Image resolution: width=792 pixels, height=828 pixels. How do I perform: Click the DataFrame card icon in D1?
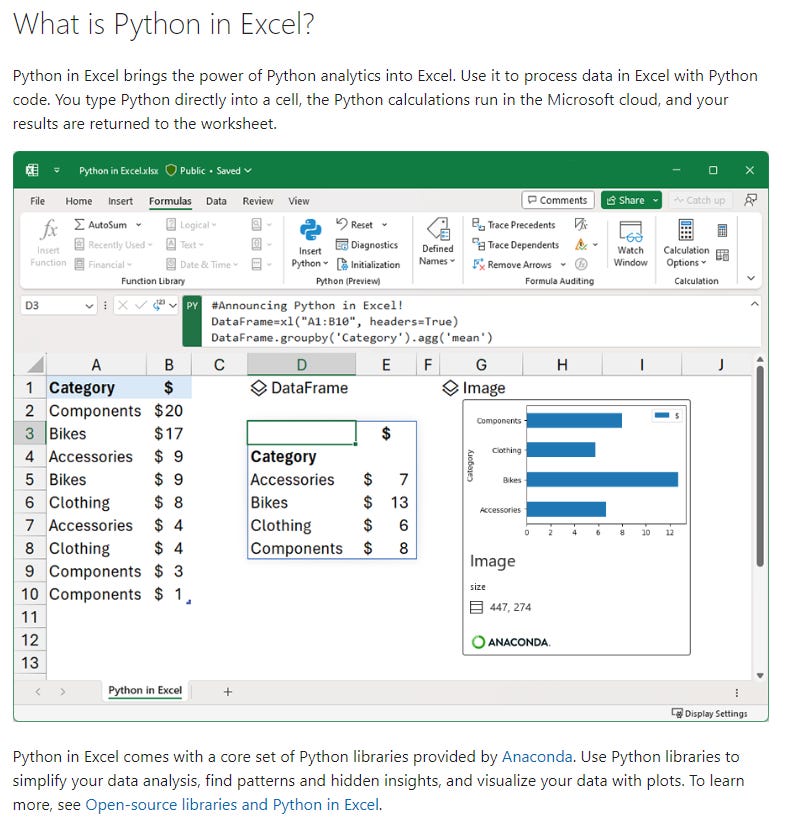[258, 388]
